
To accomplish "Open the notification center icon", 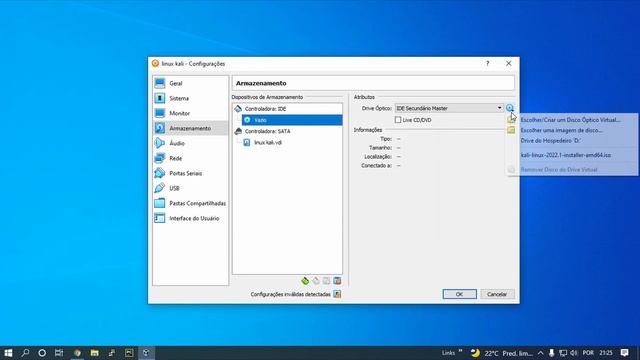I will [x=624, y=353].
